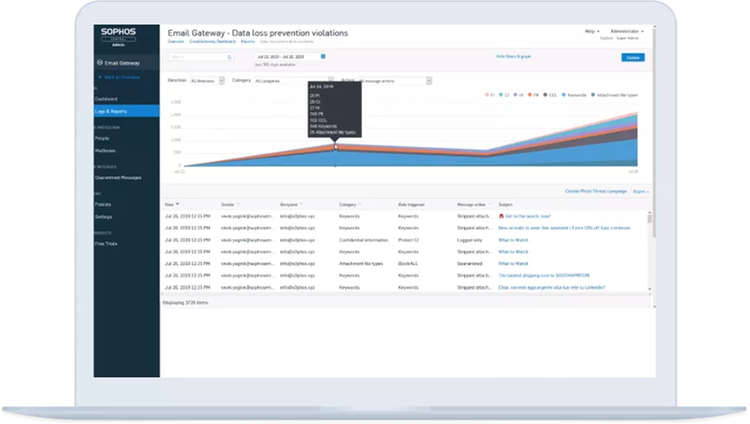Click the Sophos Central logo
750x424 pixels.
pyautogui.click(x=118, y=37)
